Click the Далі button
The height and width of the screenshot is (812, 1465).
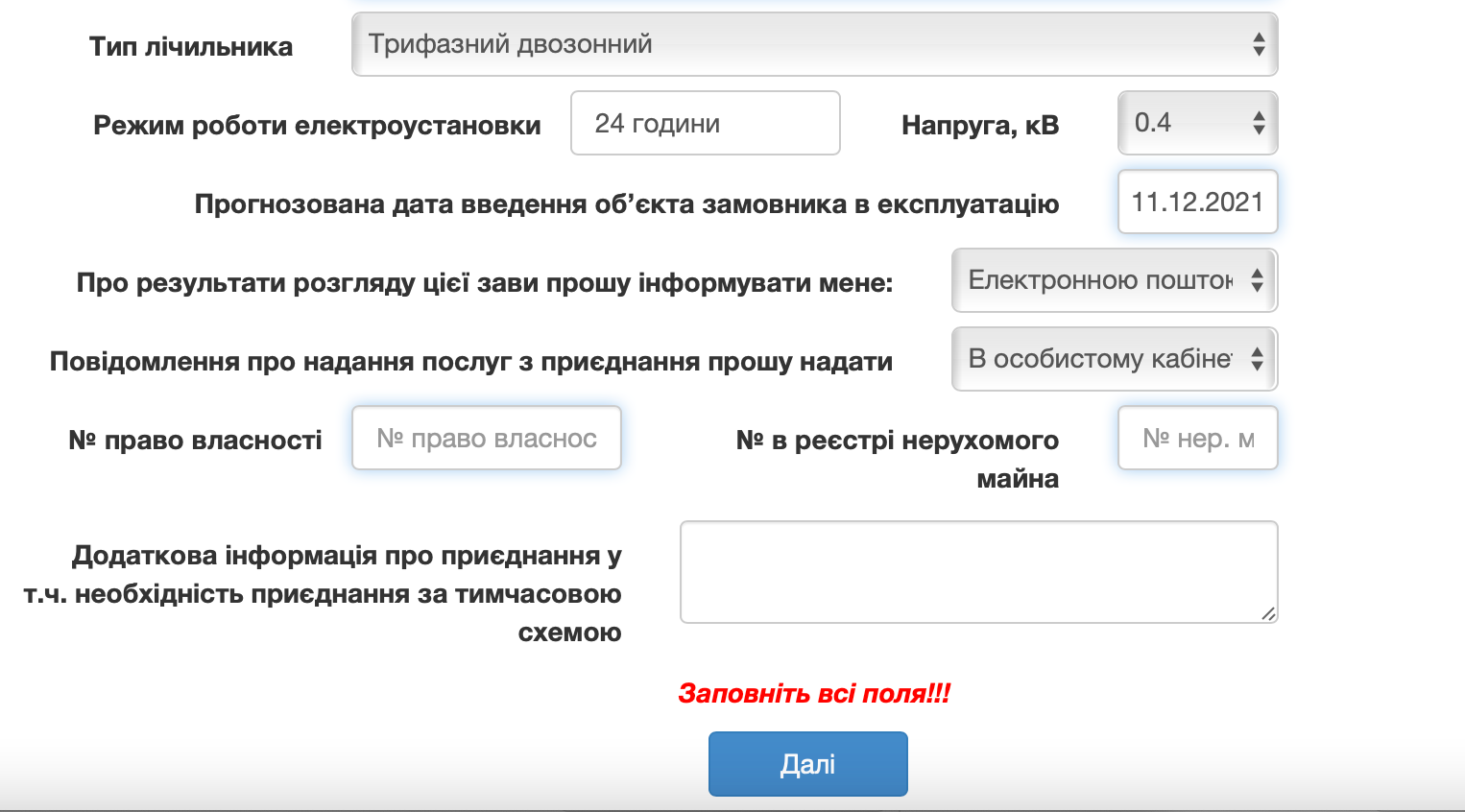(807, 764)
